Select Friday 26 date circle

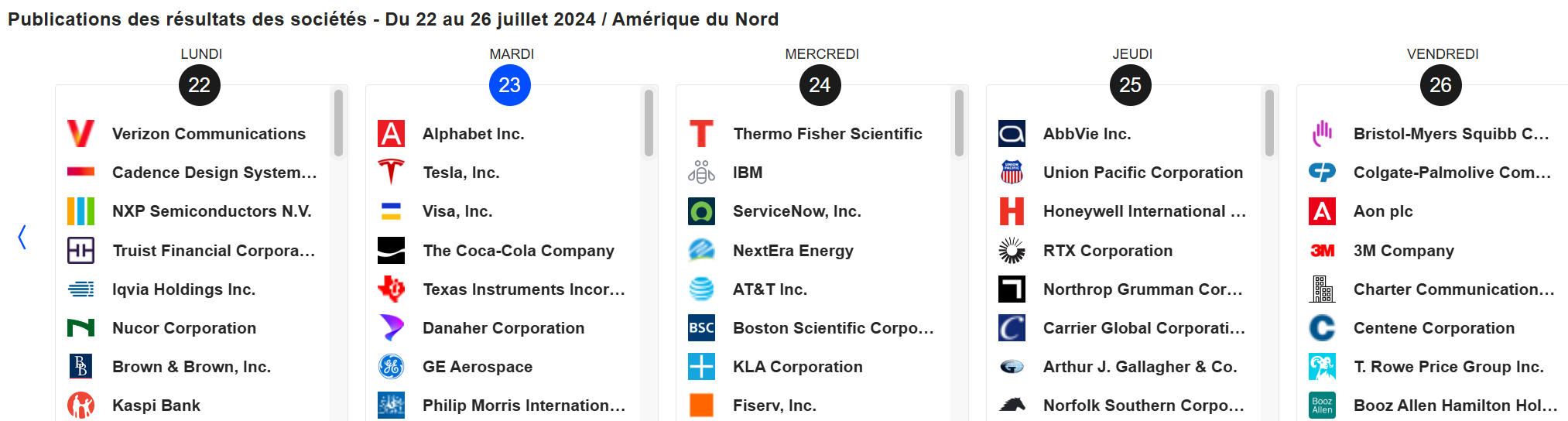[1440, 85]
